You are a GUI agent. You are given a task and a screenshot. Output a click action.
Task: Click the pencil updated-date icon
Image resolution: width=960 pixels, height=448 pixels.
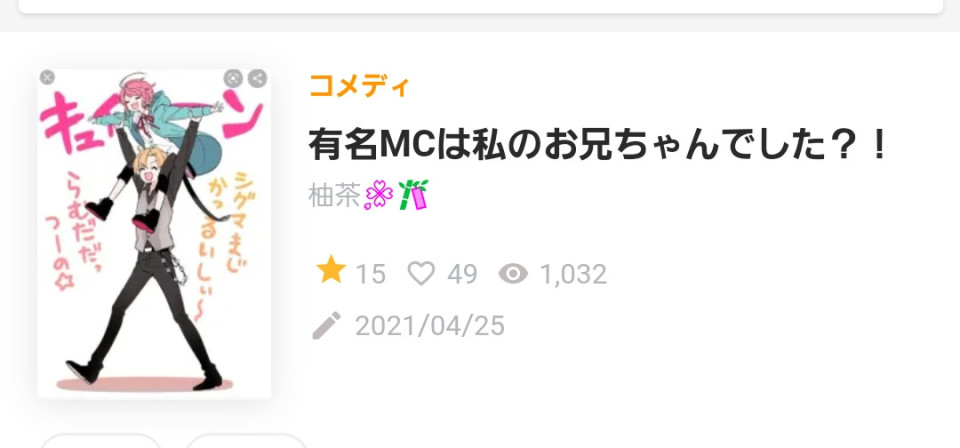[x=327, y=326]
